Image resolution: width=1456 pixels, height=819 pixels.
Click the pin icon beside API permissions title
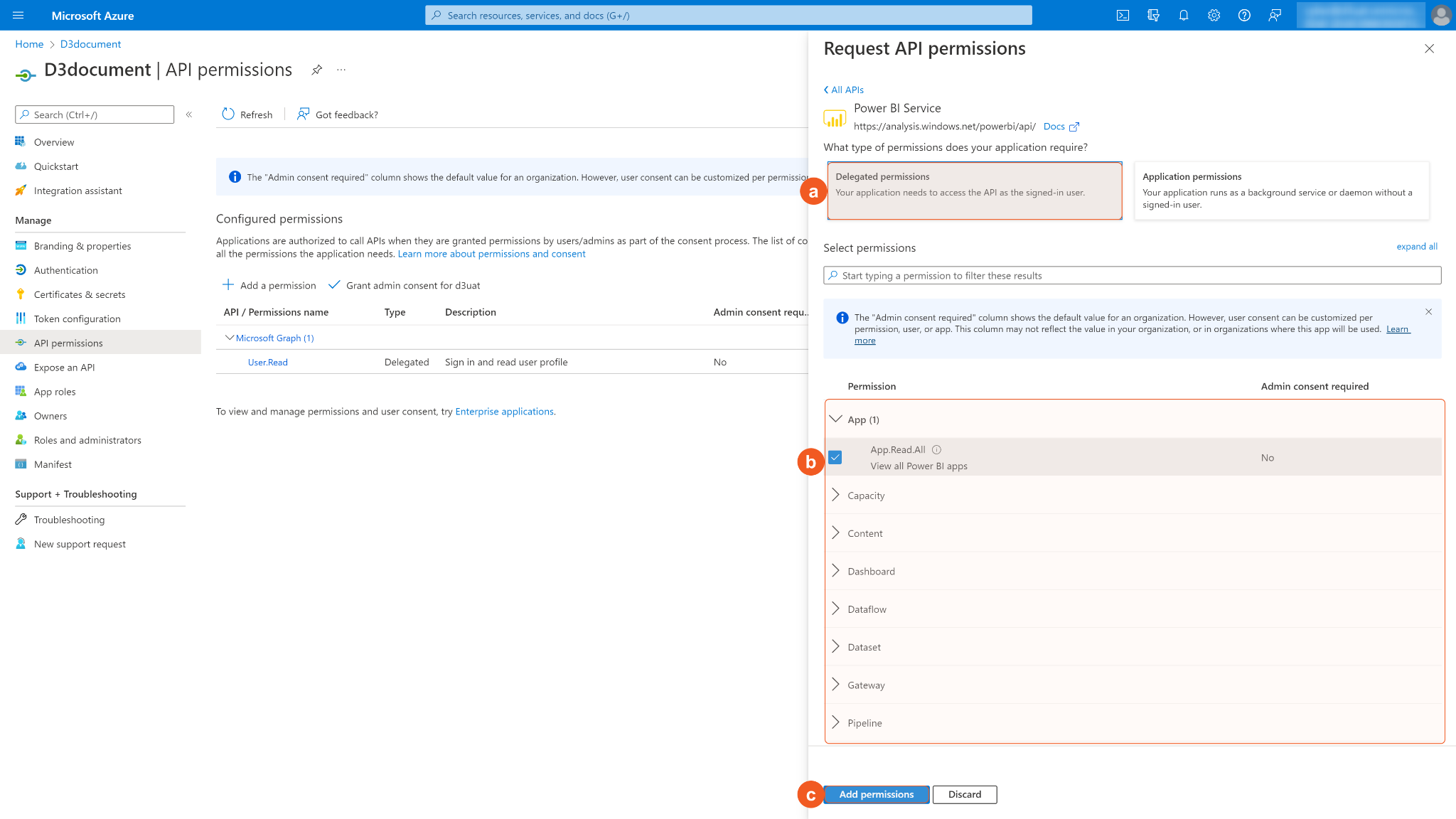pos(317,70)
